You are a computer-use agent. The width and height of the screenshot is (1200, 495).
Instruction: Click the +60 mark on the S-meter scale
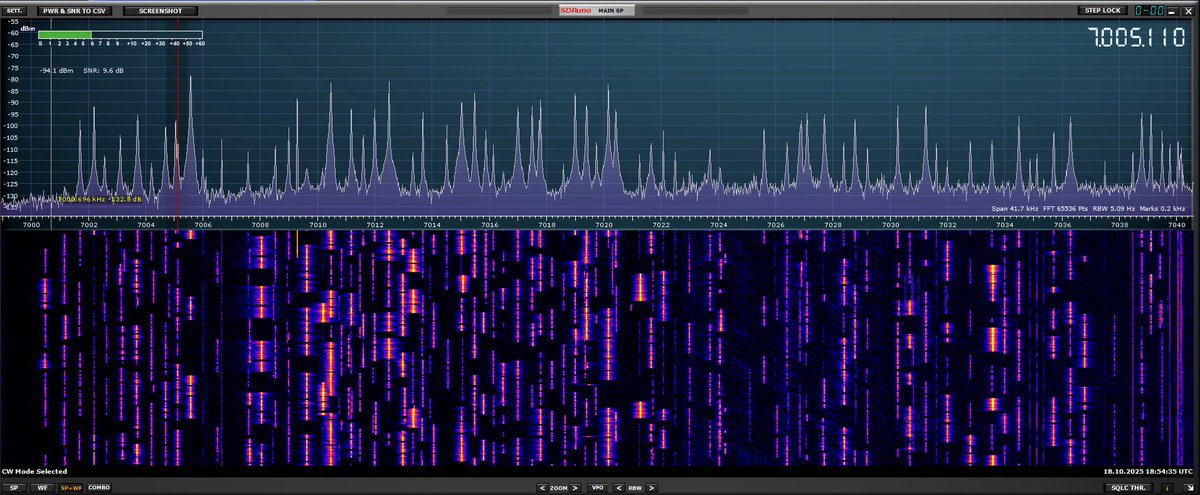click(x=200, y=44)
